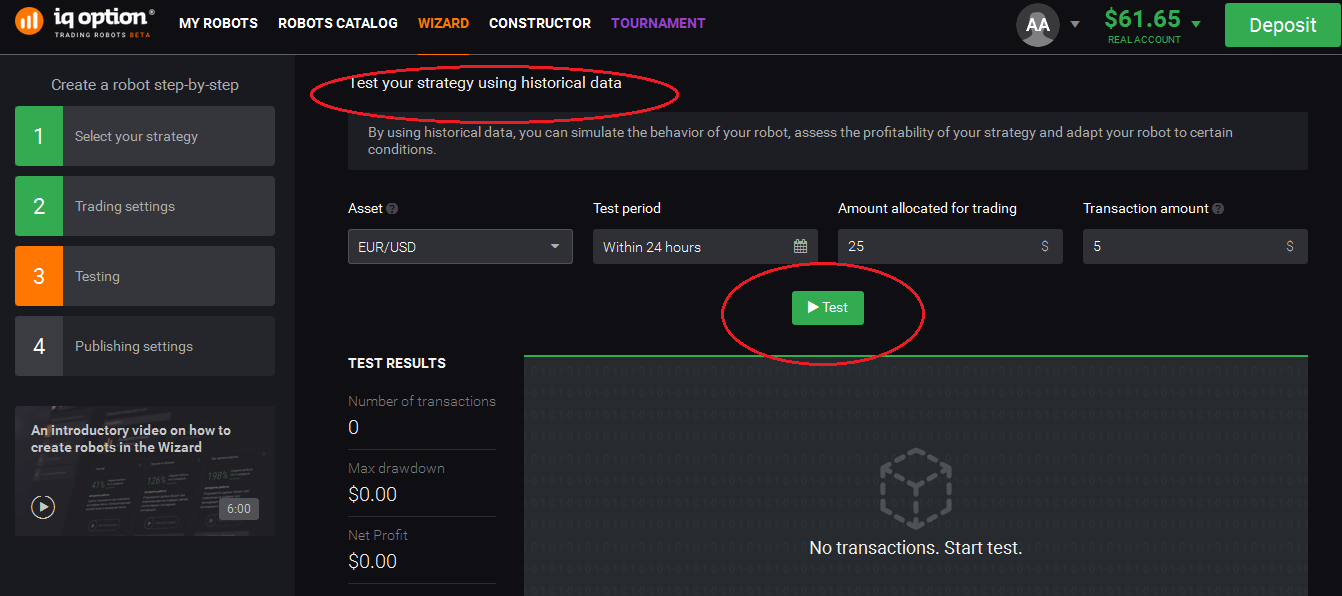1342x596 pixels.
Task: Click the Amount allocated for trading field
Action: point(950,246)
